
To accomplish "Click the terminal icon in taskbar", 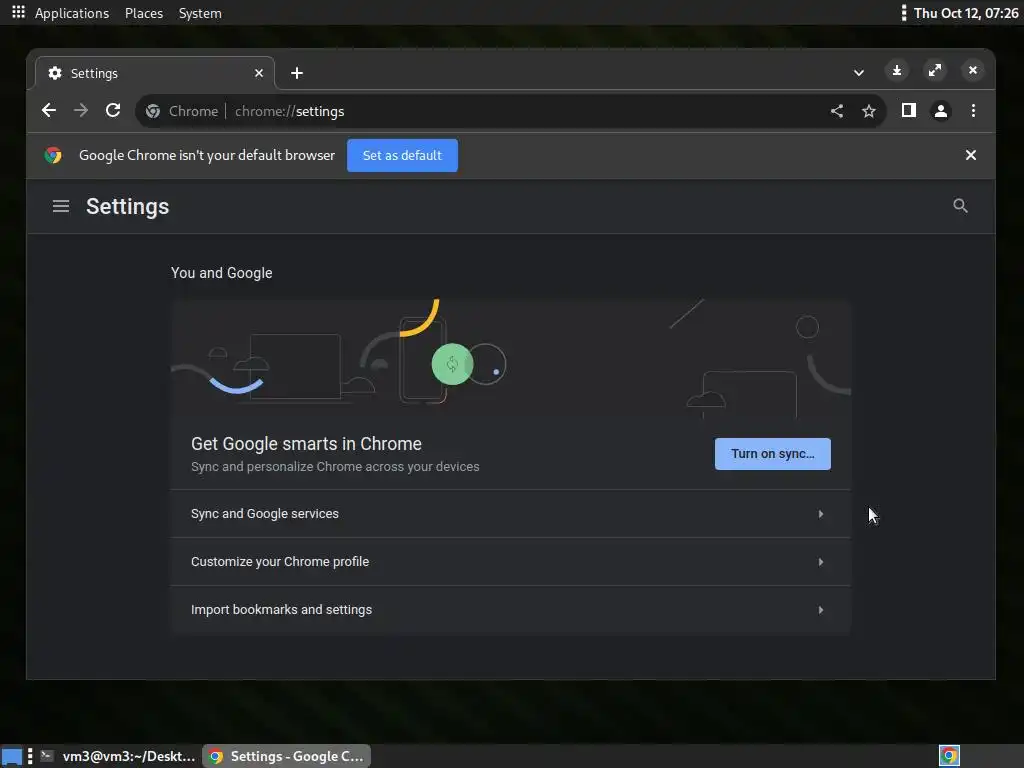I will pos(46,756).
